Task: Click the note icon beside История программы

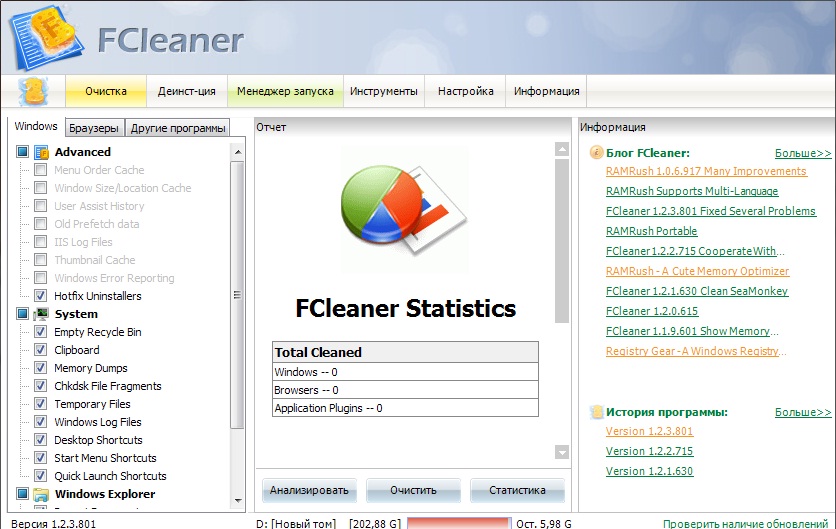Action: click(x=596, y=412)
